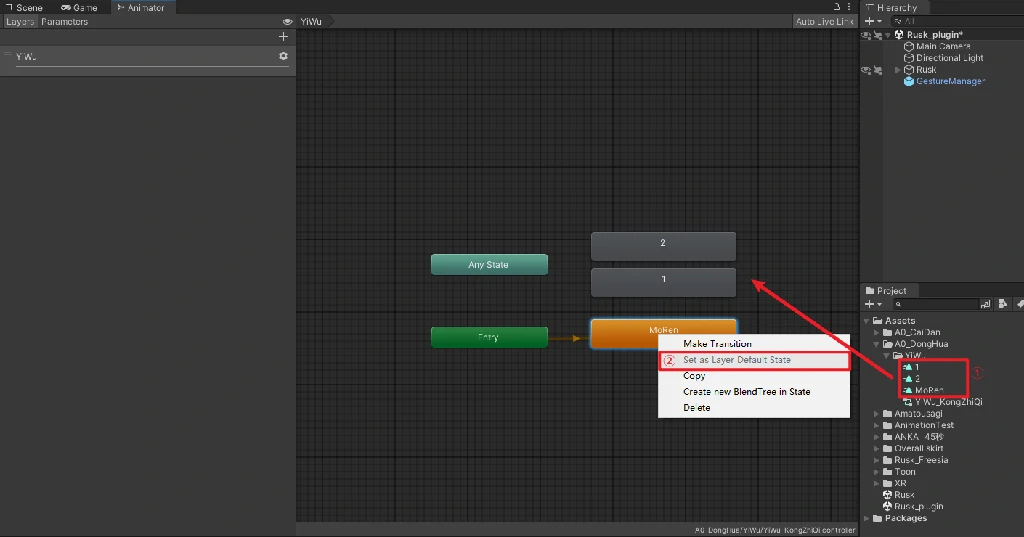Click the Rusk_plugin scene asset in Project
The width and height of the screenshot is (1024, 537).
pos(918,506)
